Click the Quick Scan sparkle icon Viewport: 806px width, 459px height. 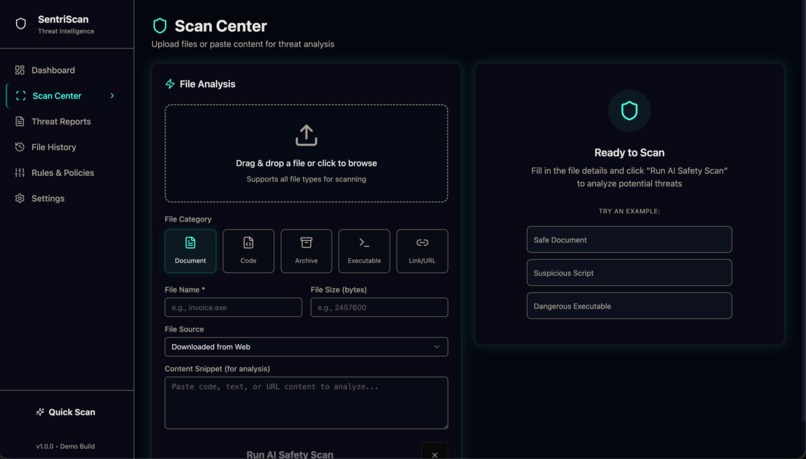[x=40, y=412]
